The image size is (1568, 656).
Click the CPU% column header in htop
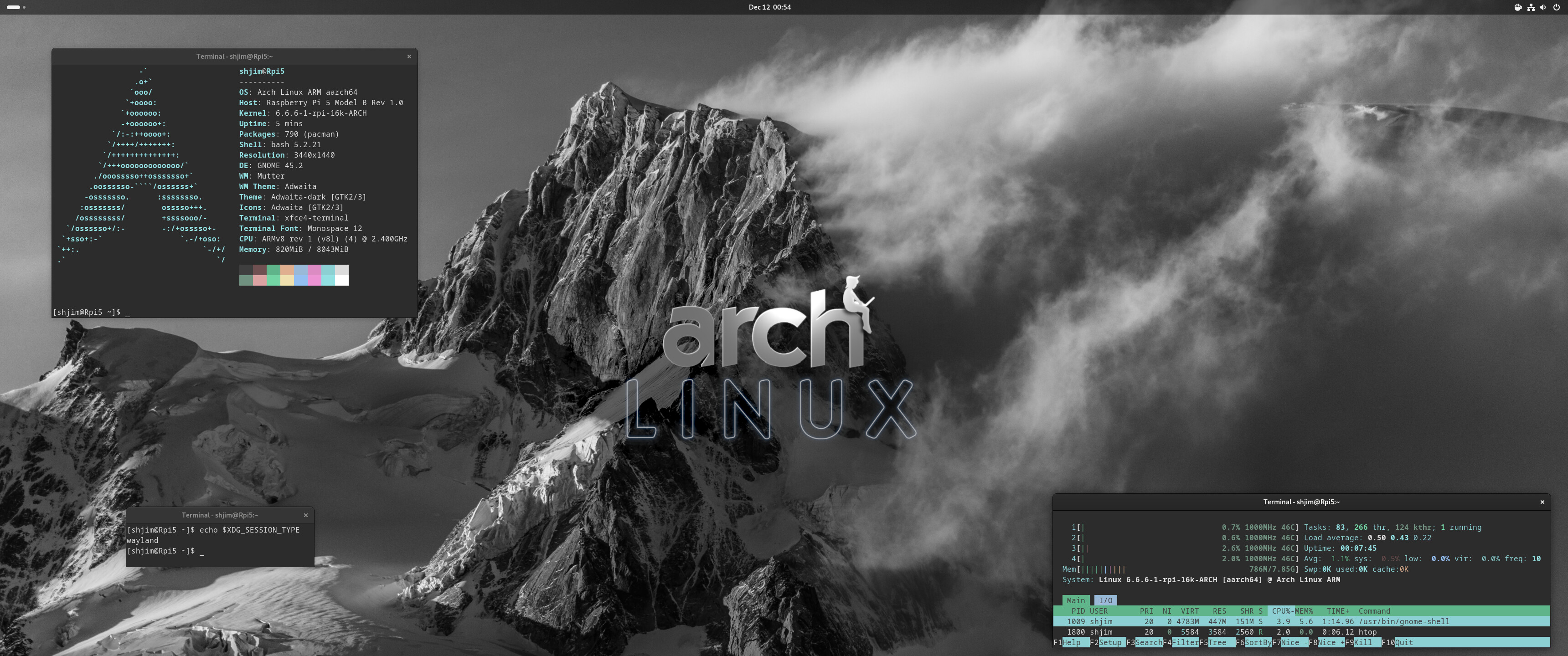coord(1281,611)
